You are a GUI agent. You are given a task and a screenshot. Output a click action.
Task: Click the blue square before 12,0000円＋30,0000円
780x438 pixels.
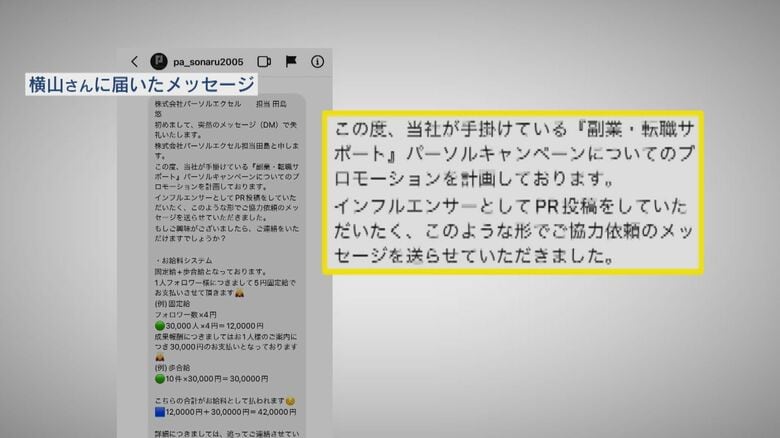point(159,411)
